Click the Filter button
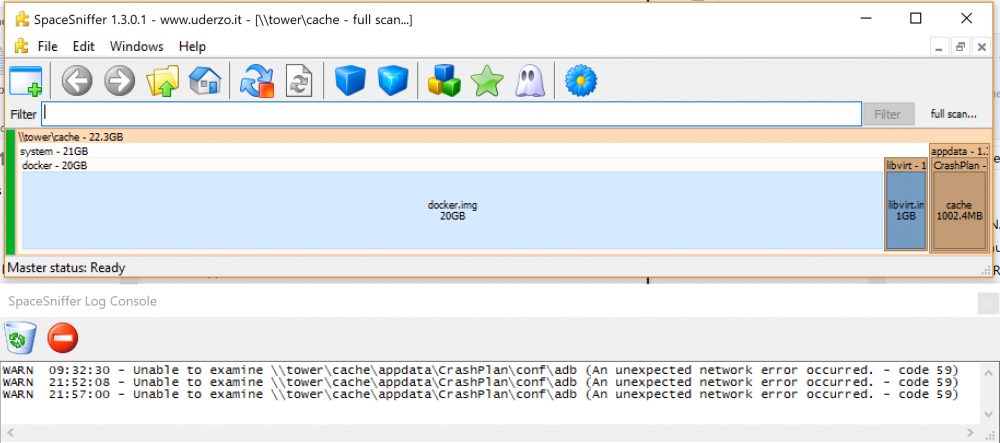Image resolution: width=1000 pixels, height=443 pixels. 887,115
